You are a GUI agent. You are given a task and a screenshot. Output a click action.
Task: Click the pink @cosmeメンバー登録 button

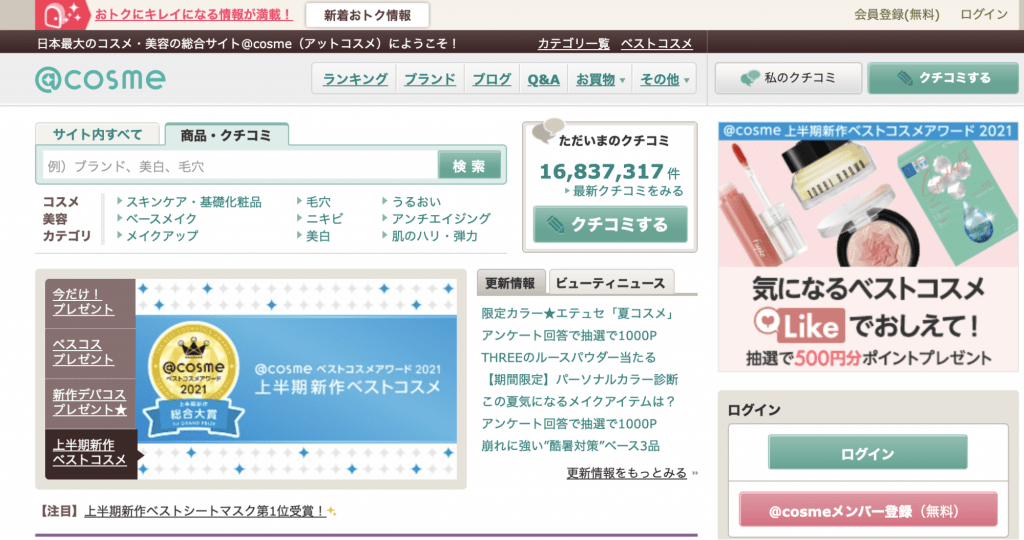click(x=867, y=510)
